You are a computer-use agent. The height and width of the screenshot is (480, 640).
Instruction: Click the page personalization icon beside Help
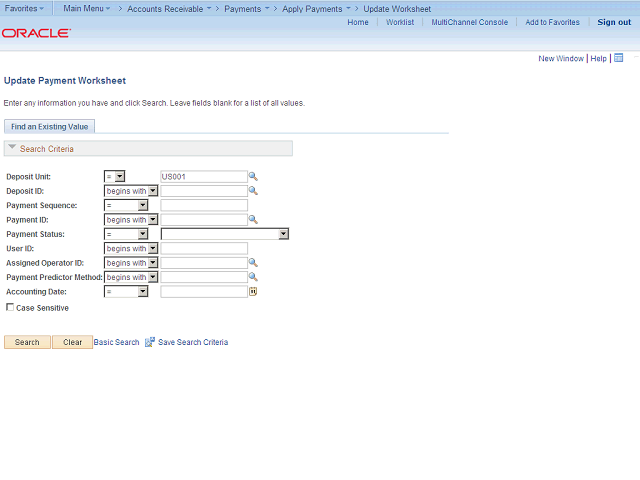(x=619, y=58)
